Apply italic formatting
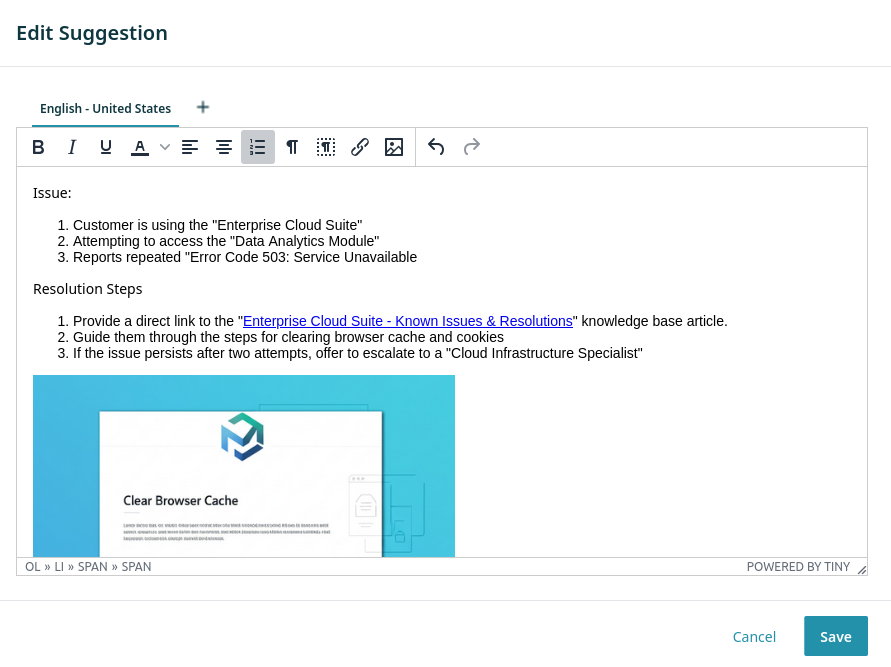Viewport: 891px width, 667px height. click(72, 147)
